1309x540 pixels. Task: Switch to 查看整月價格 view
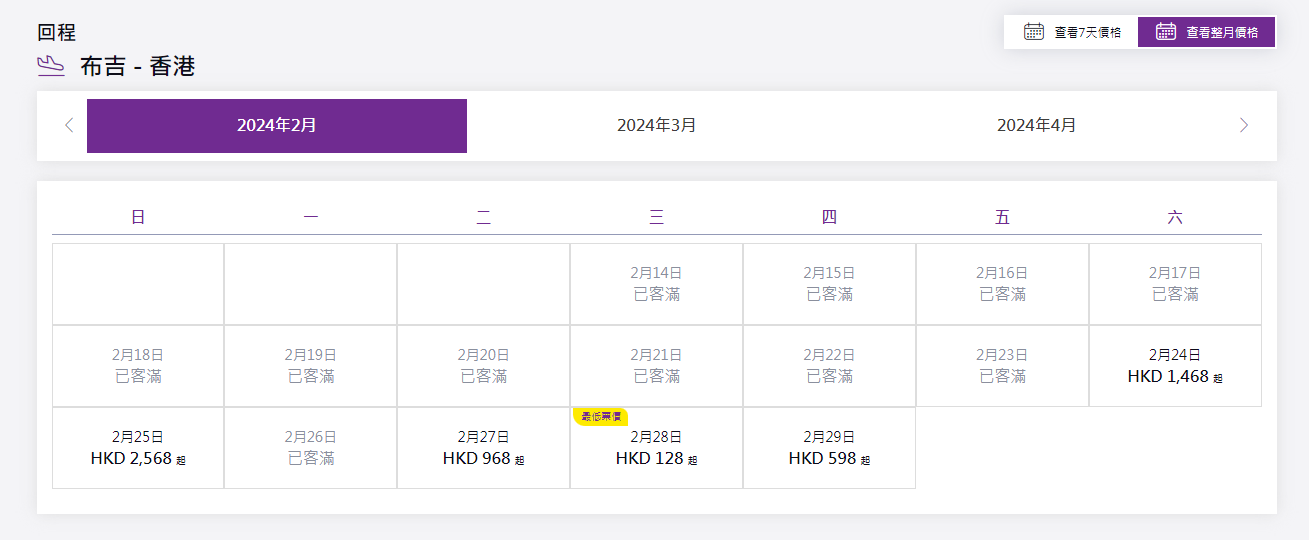coord(1207,32)
